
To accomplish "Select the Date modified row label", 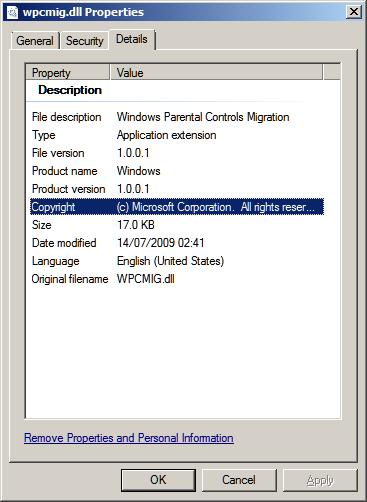I will (x=64, y=243).
